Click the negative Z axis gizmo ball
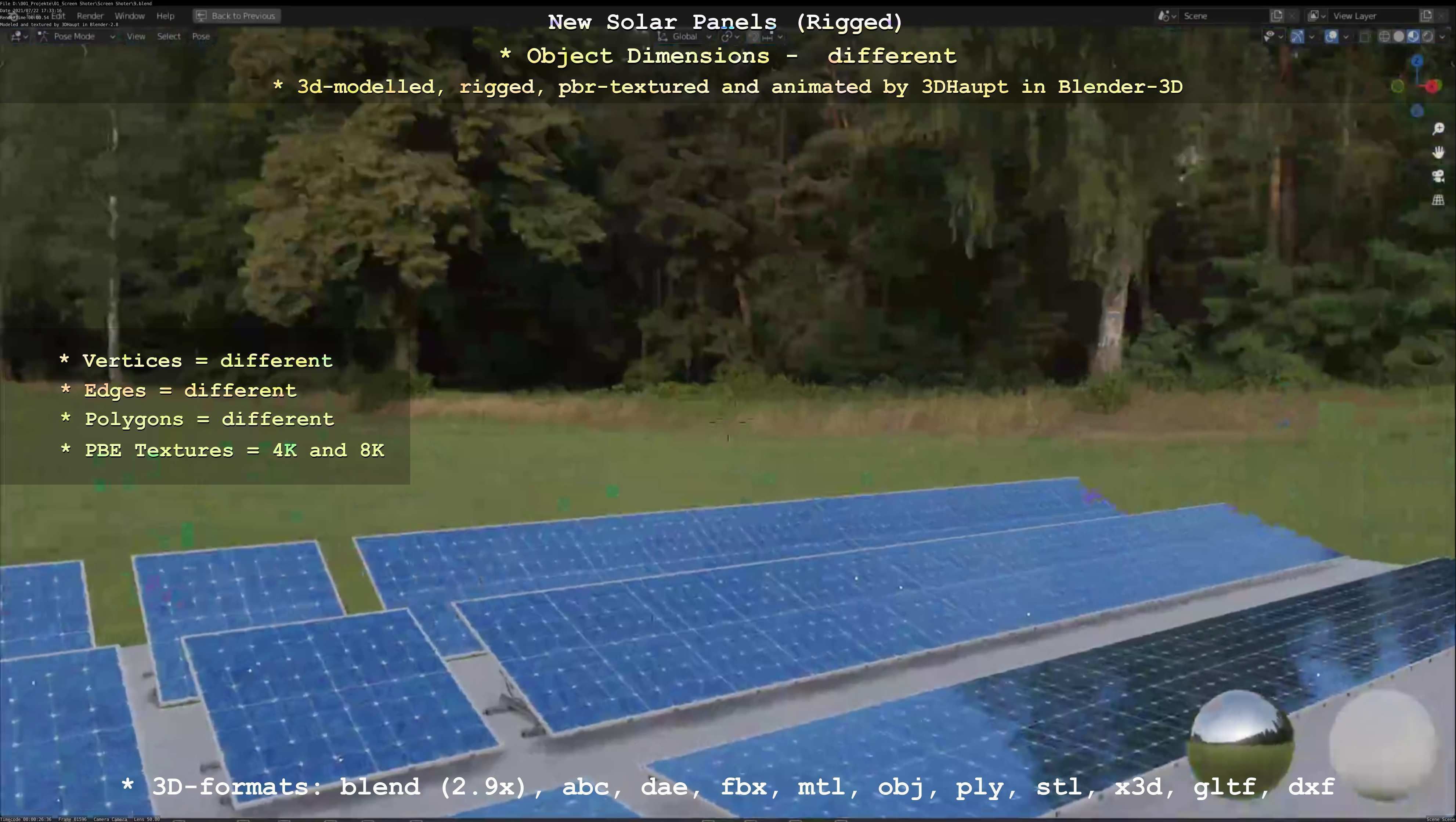 point(1416,111)
